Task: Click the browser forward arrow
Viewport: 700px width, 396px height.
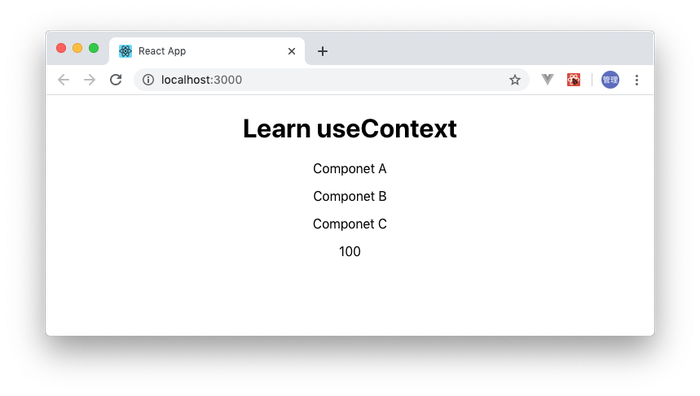Action: pos(90,80)
